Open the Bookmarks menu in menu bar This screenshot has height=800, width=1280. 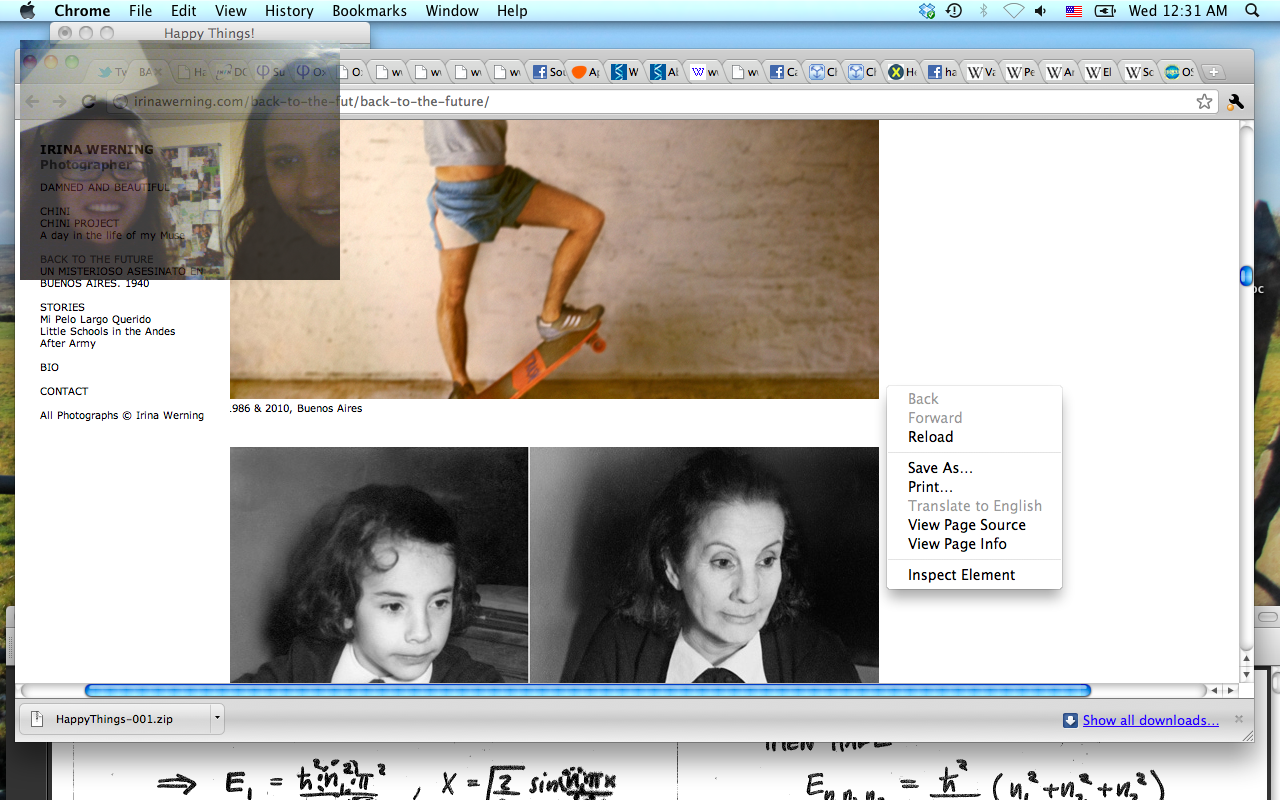[369, 11]
